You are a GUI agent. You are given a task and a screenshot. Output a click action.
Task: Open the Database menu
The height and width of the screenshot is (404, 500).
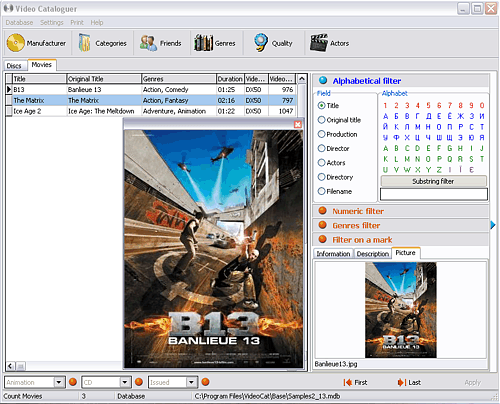(x=19, y=22)
